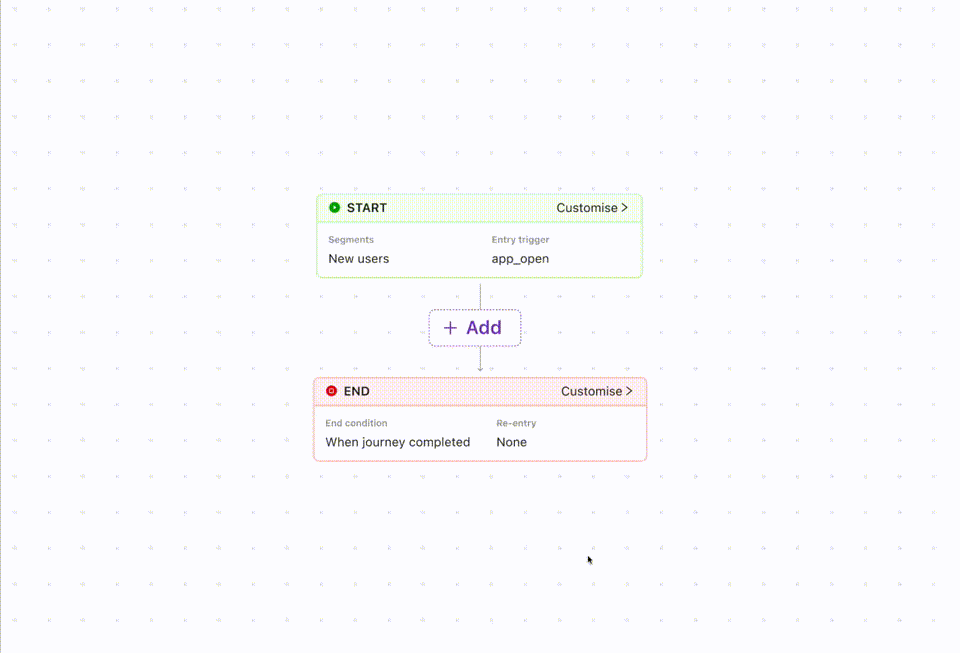
Task: Click When journey completed end condition
Action: 398,442
